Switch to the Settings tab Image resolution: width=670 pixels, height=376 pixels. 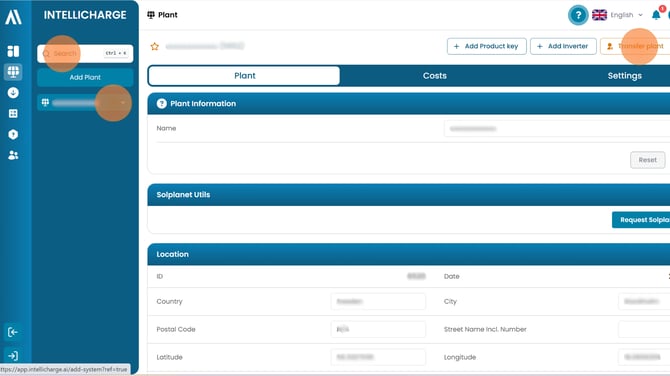(x=624, y=76)
